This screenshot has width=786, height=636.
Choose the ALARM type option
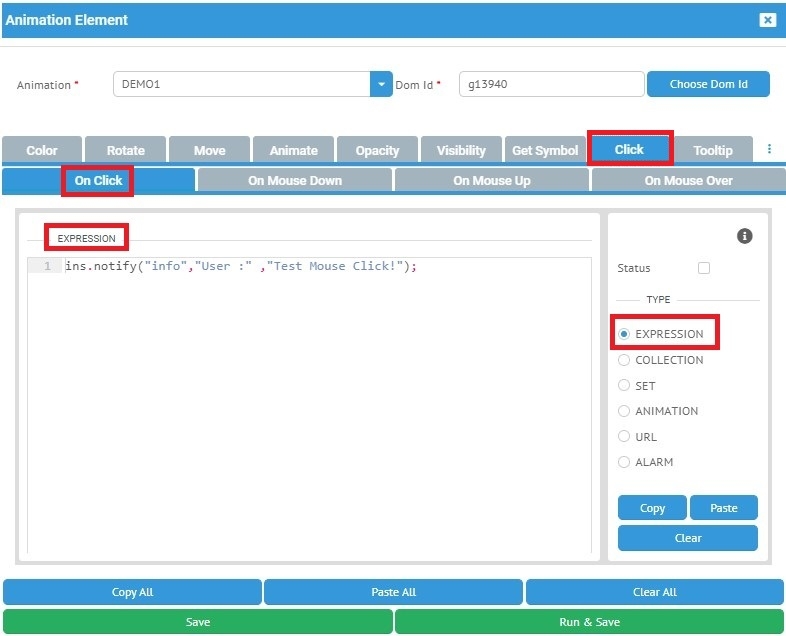pos(625,462)
